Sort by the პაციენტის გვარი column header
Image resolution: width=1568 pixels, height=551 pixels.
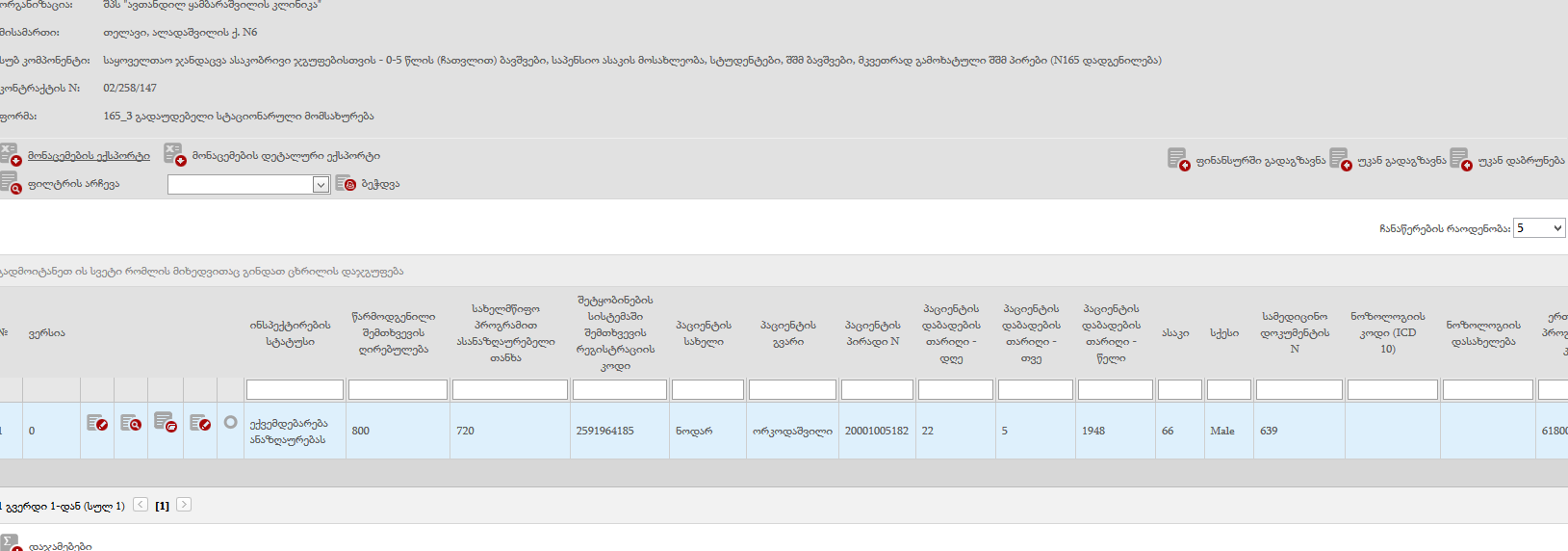(787, 333)
